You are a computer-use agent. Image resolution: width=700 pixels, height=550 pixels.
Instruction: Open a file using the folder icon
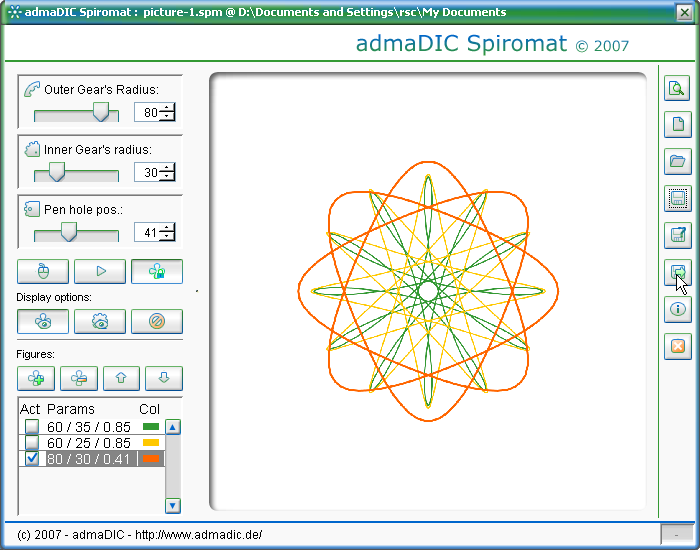click(677, 161)
